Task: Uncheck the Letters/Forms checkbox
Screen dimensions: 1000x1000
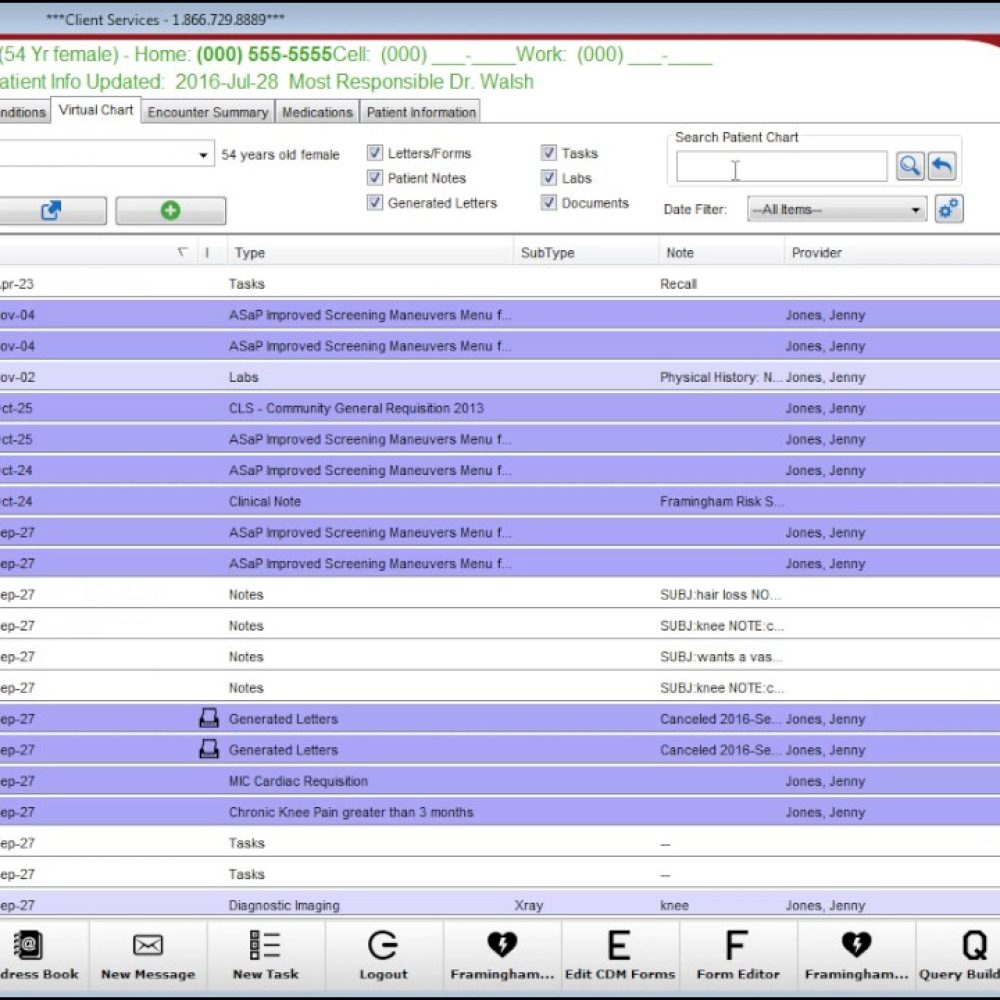Action: [375, 153]
